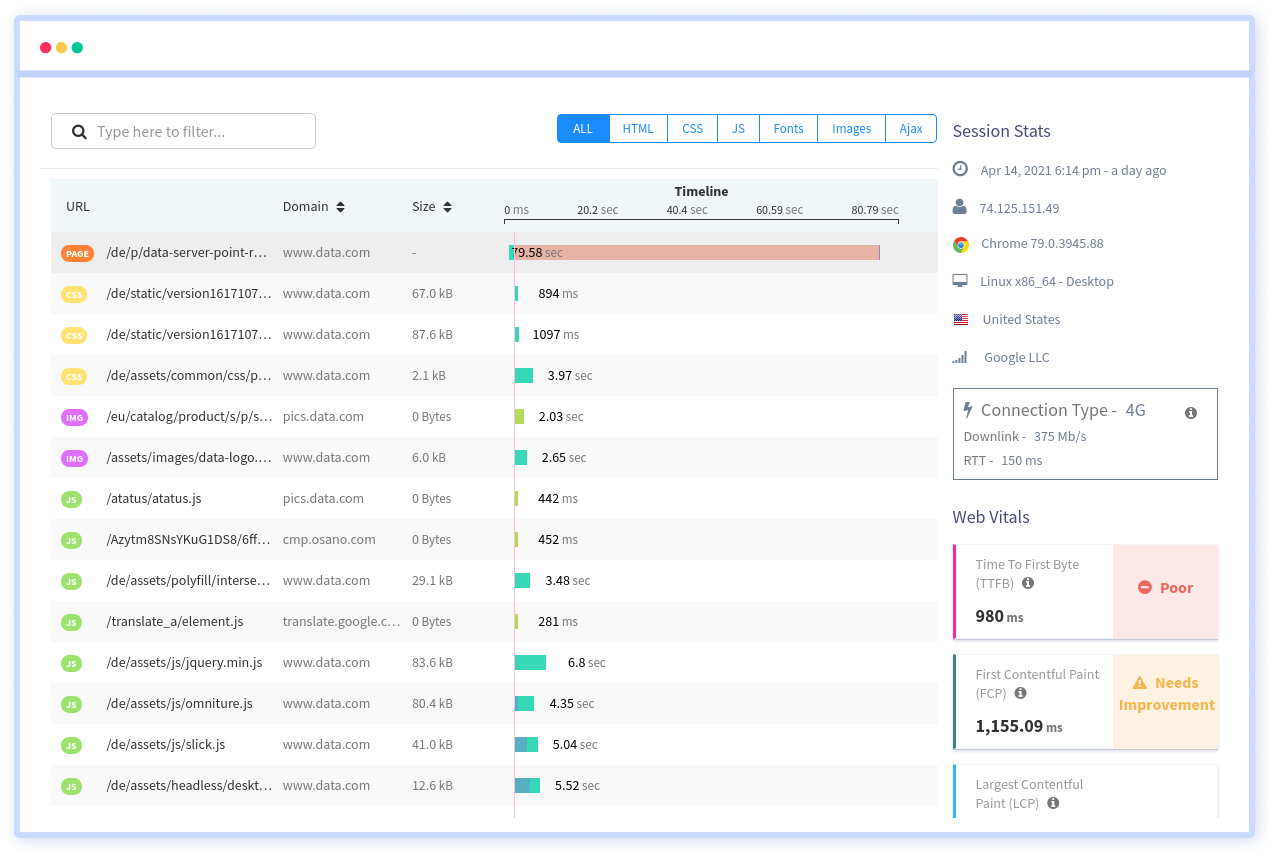
Task: Select the Ajax filter tab
Action: point(910,129)
